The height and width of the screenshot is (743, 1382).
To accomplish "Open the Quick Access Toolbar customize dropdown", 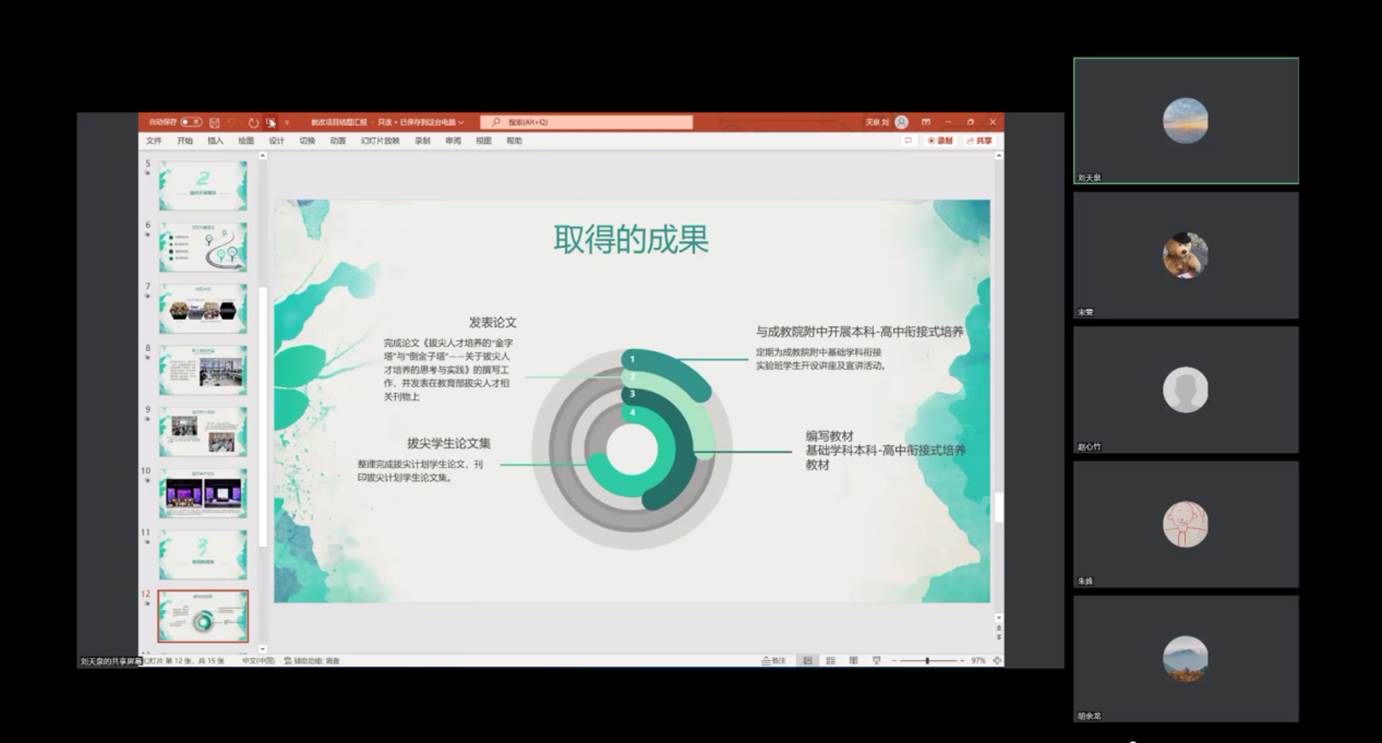I will click(288, 122).
